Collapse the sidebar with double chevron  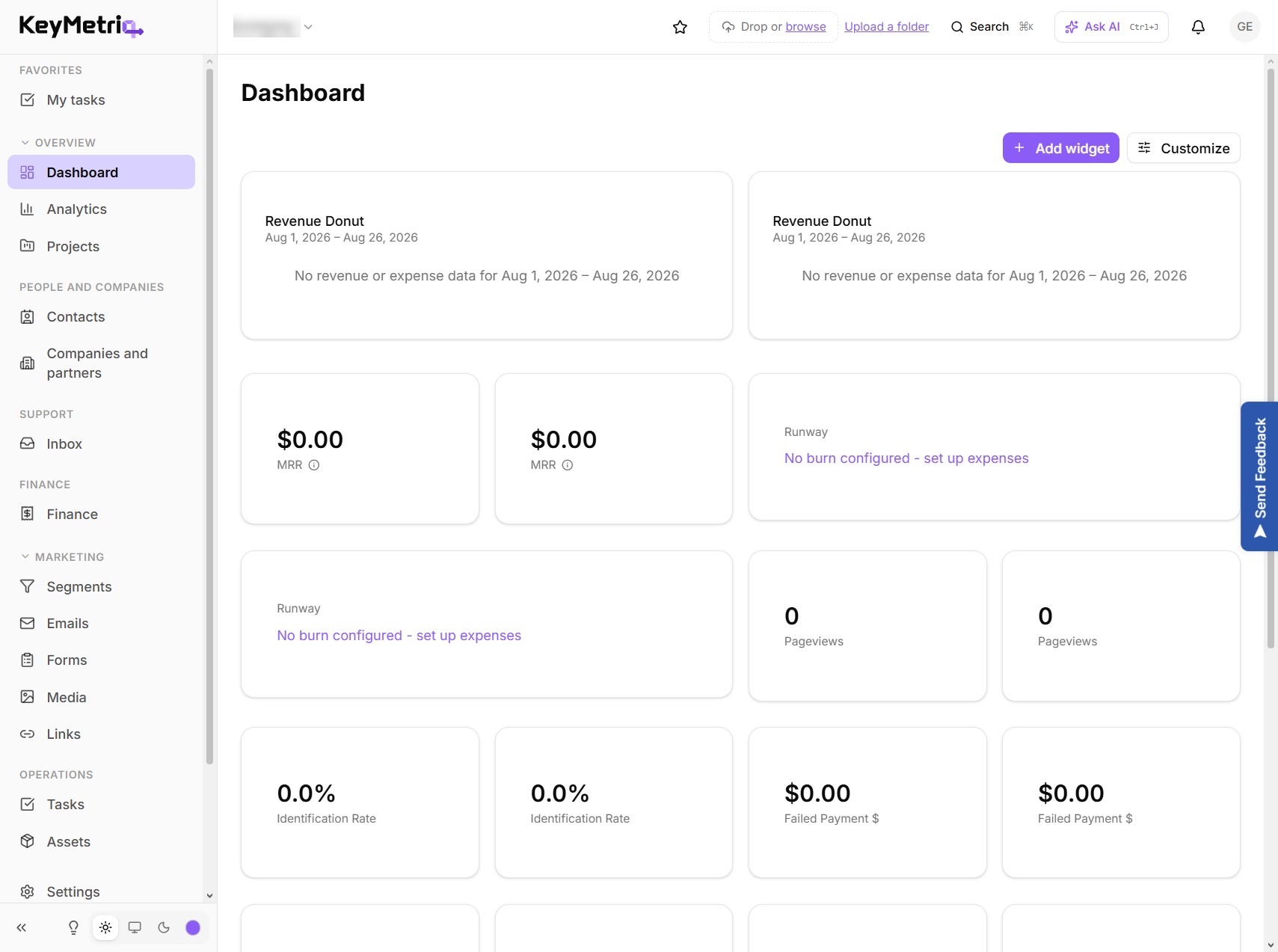tap(22, 927)
